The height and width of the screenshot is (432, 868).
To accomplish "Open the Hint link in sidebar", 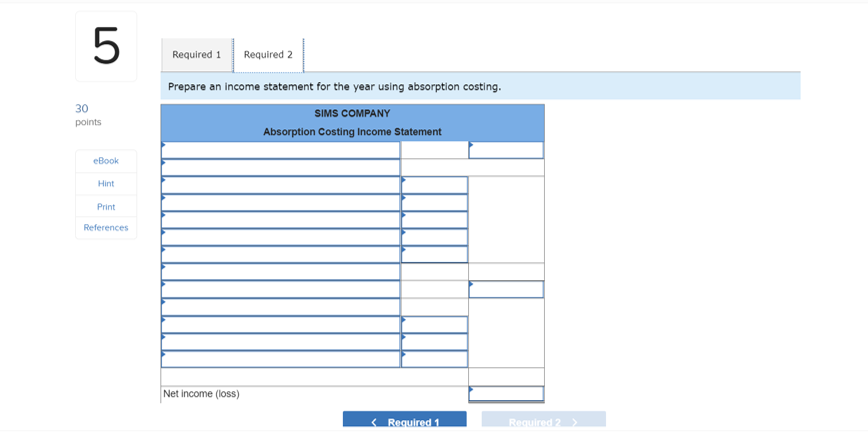I will pos(106,183).
